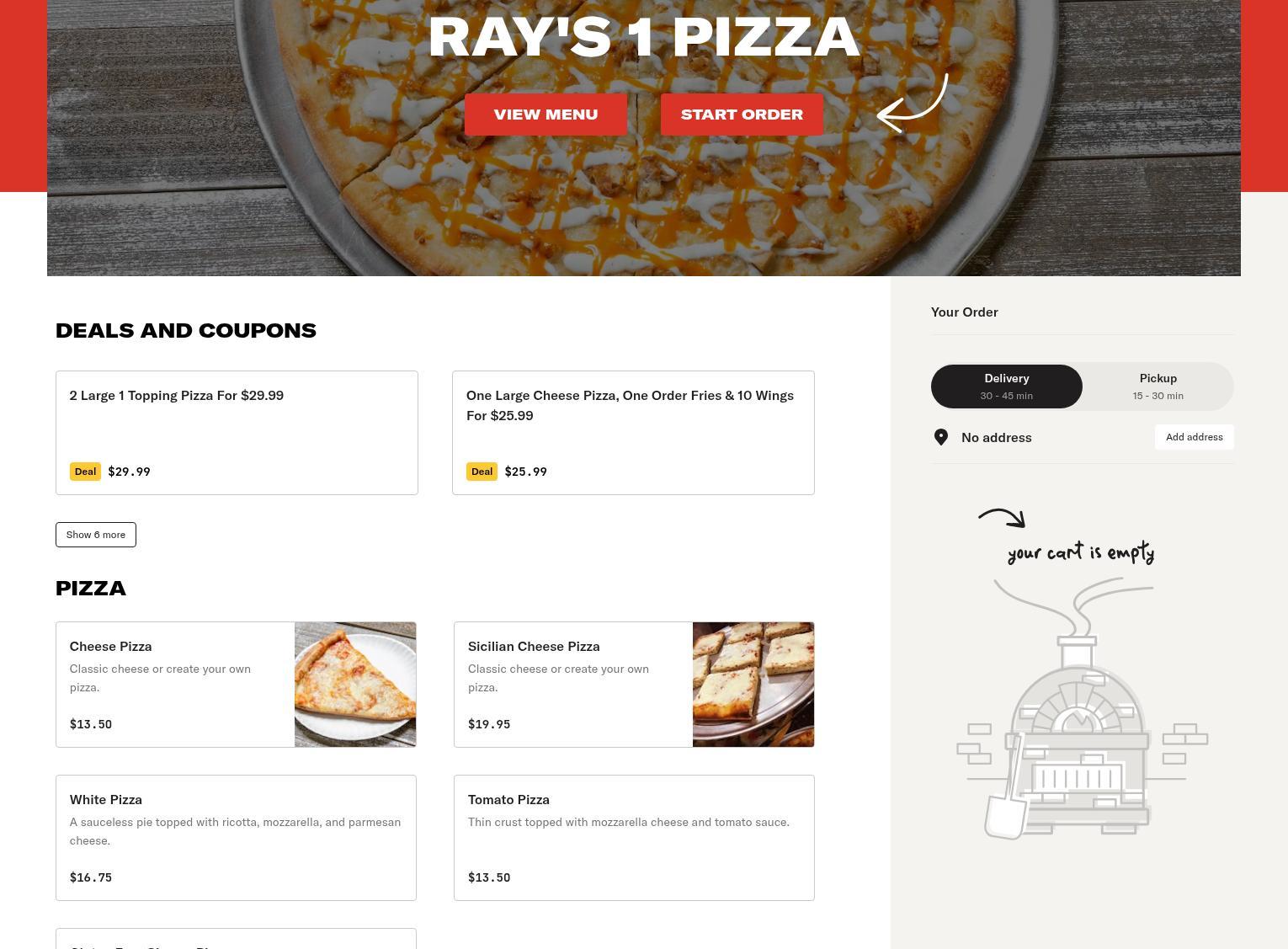Screen dimensions: 1288x949
Task: Open Cheese Pizza item title
Action: click(111, 647)
